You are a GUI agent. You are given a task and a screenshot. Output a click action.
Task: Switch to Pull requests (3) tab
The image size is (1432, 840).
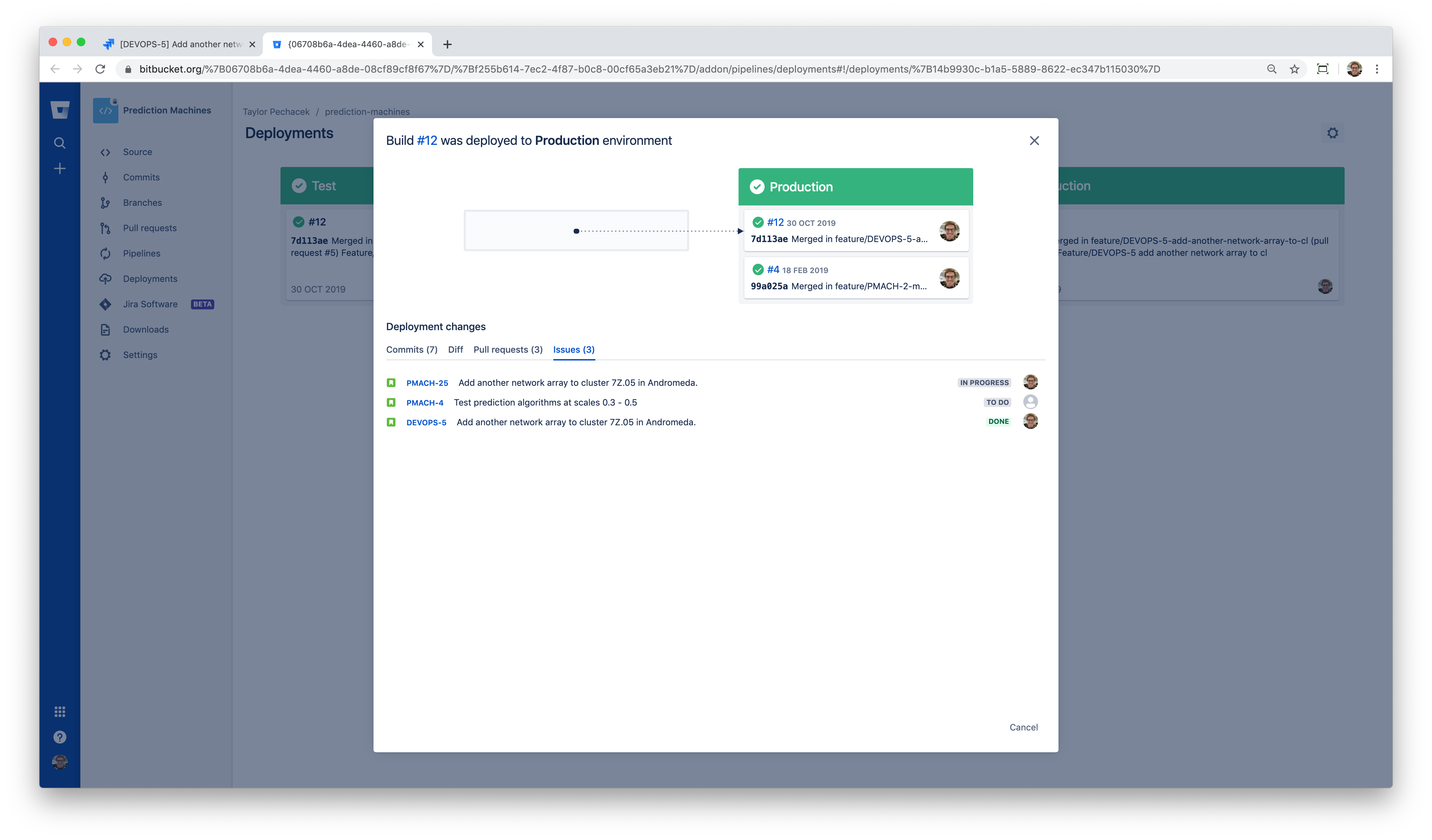pos(507,350)
